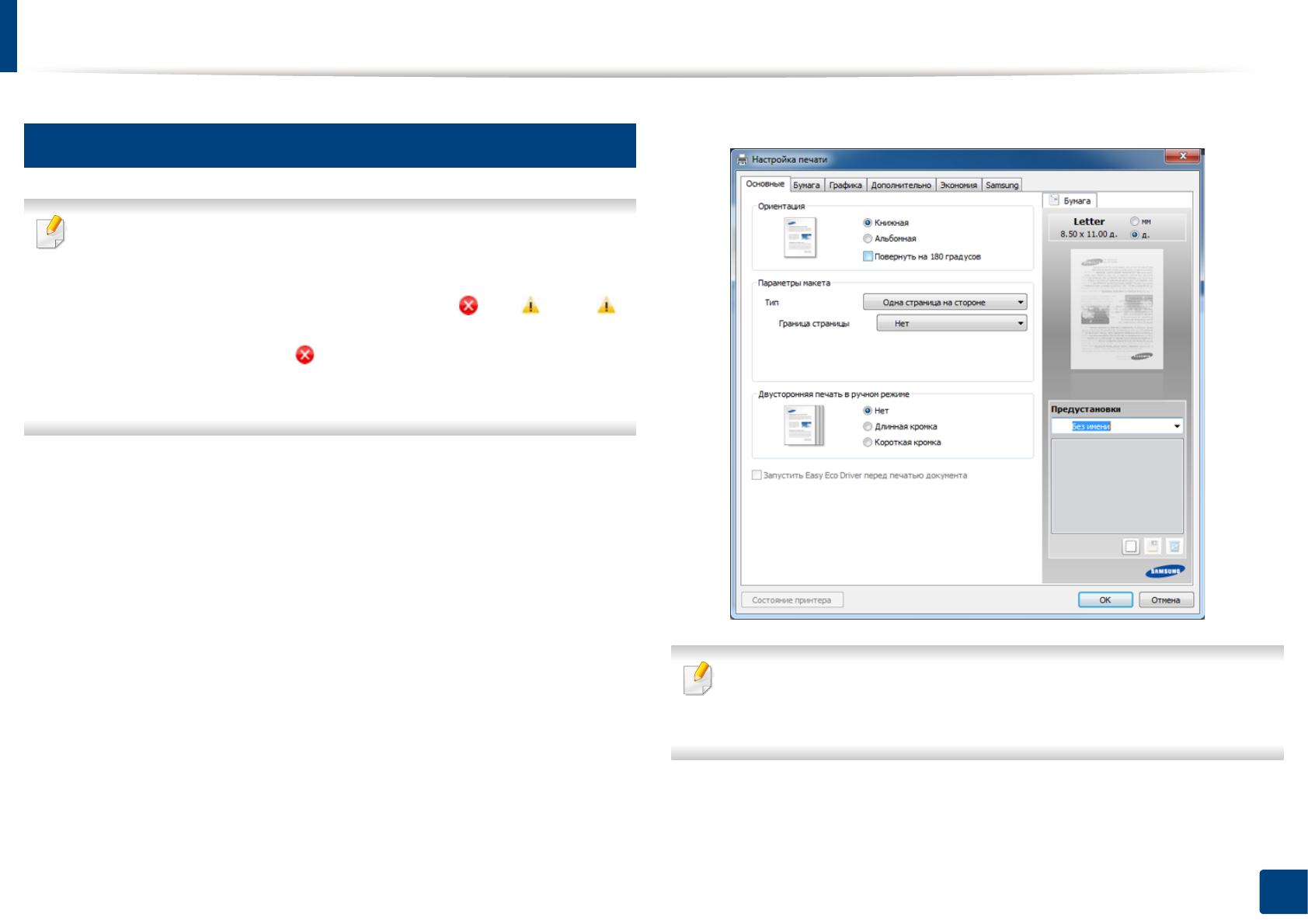The width and height of the screenshot is (1308, 924).
Task: Choose the мм units radio button
Action: tap(1135, 222)
